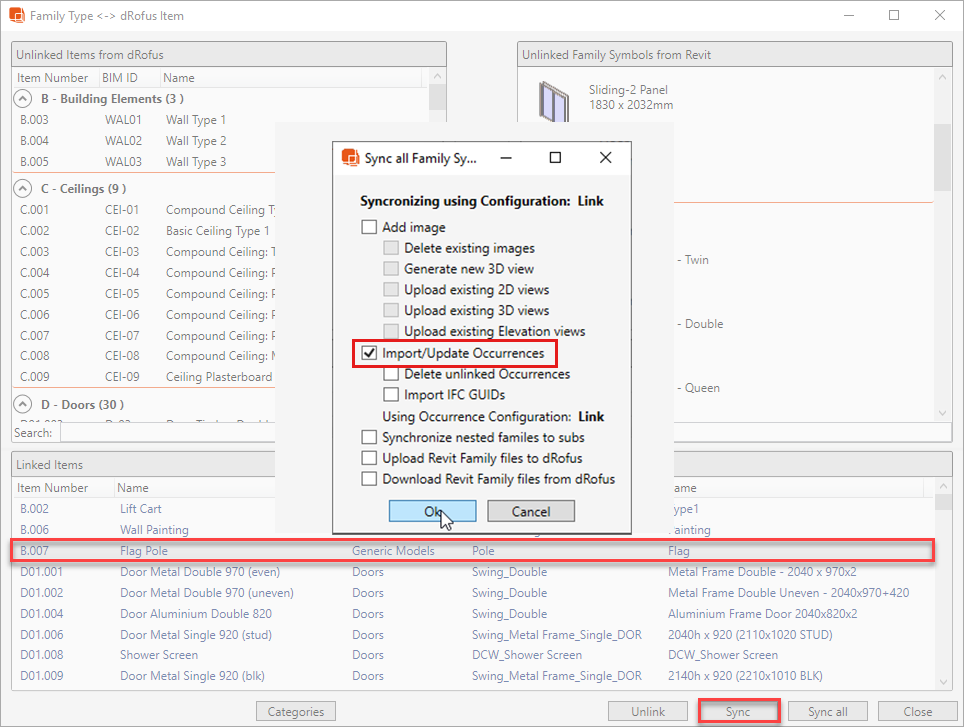Click the dRofus icon in Sync dialog title

click(x=350, y=158)
